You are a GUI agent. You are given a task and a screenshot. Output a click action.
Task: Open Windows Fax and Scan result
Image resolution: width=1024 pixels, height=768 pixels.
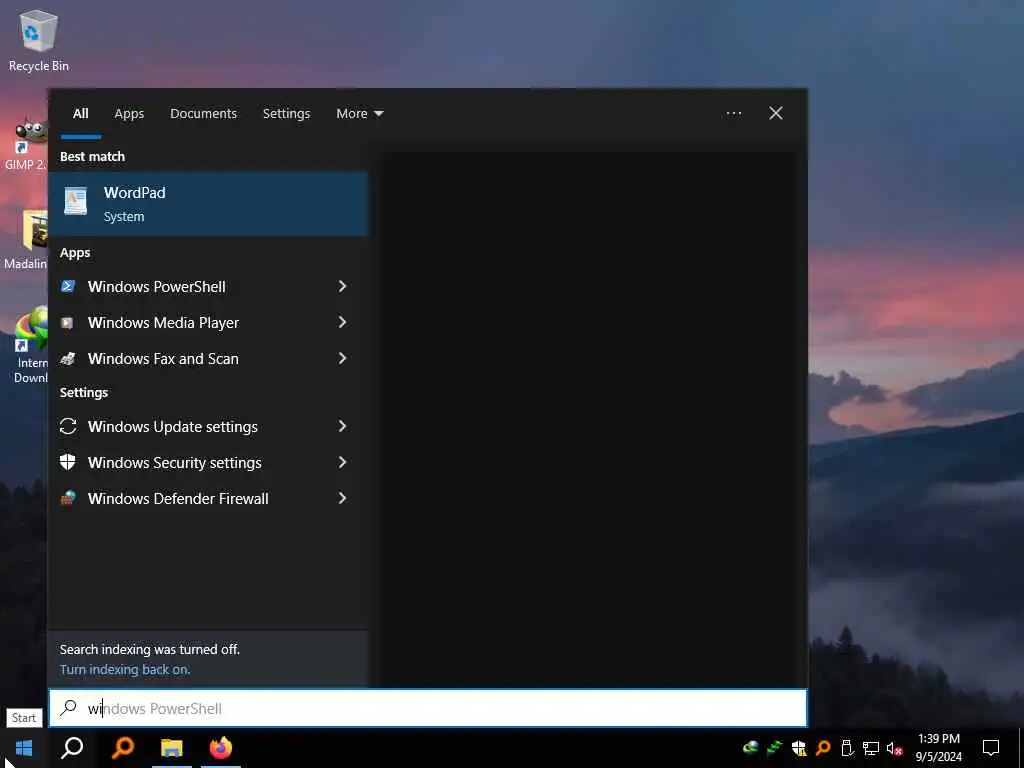pyautogui.click(x=208, y=358)
